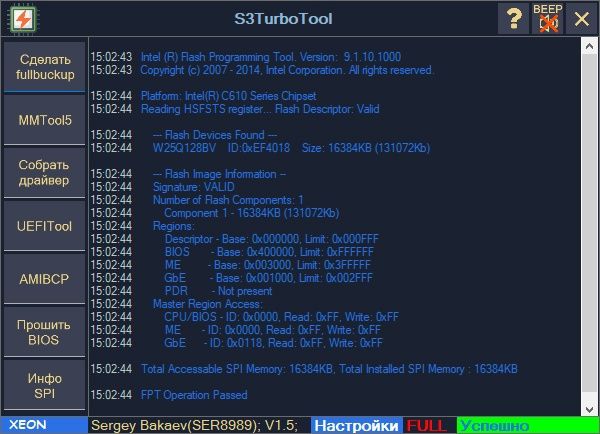Click the green Успешно status indicator
This screenshot has width=600, height=434.
pos(528,426)
